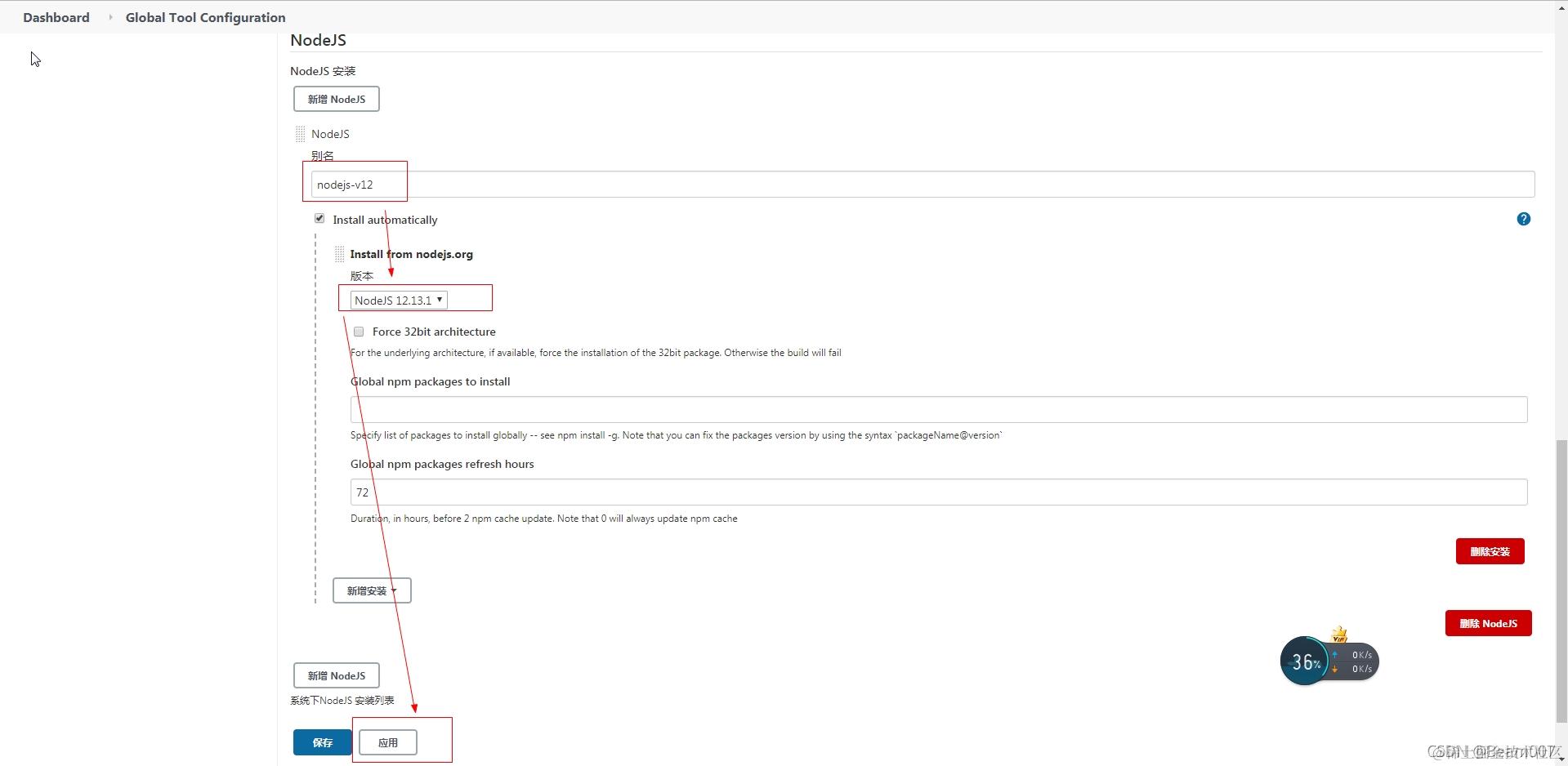The height and width of the screenshot is (766, 1568).
Task: Click the red 删除 NodeJS button
Action: pyautogui.click(x=1488, y=623)
